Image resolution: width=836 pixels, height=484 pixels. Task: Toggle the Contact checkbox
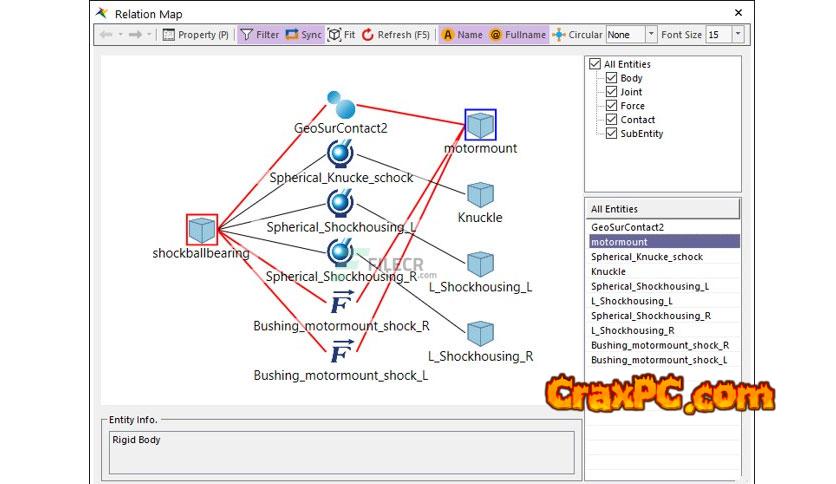tap(612, 119)
